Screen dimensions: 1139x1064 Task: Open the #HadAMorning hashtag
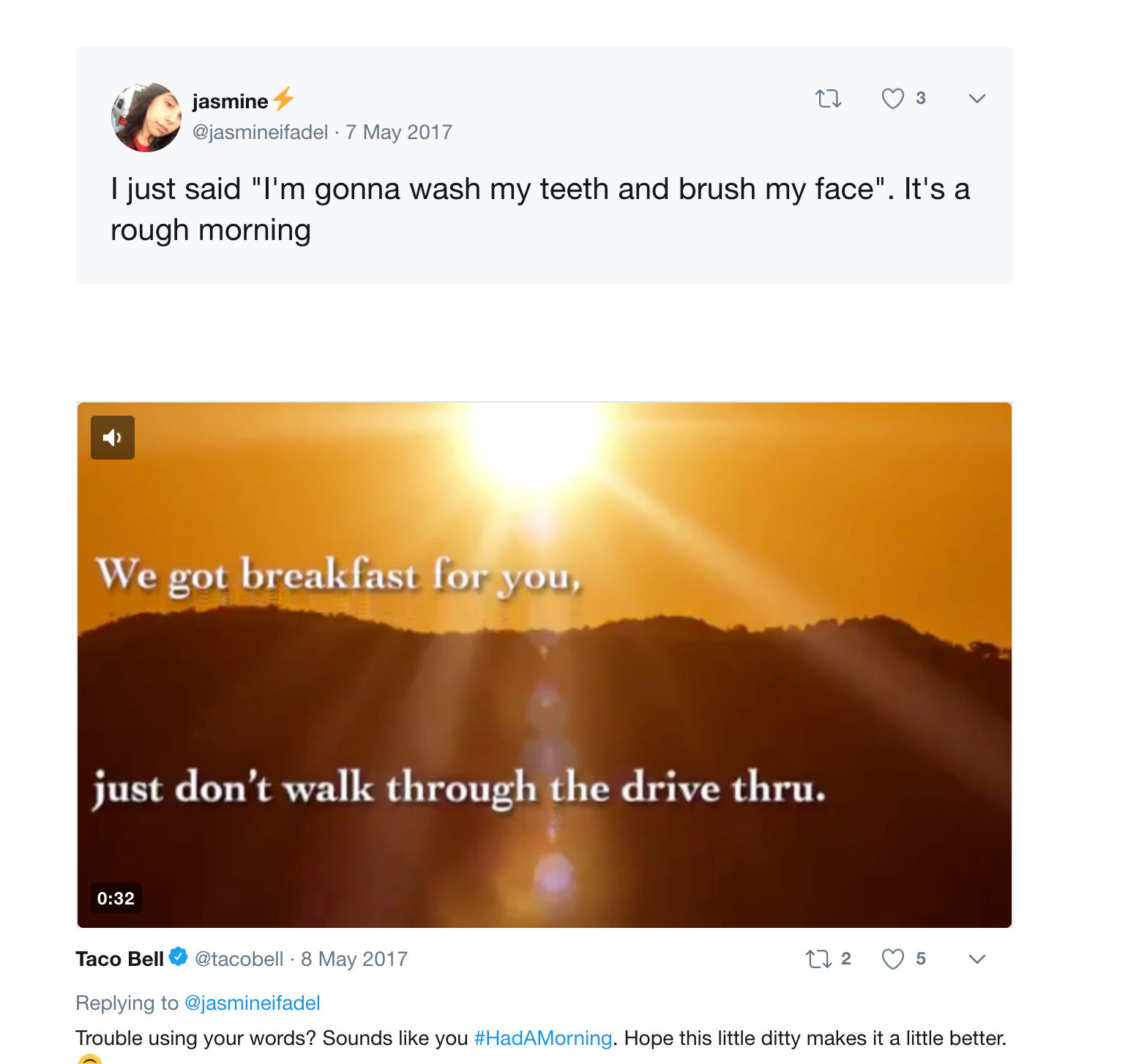(x=542, y=1038)
